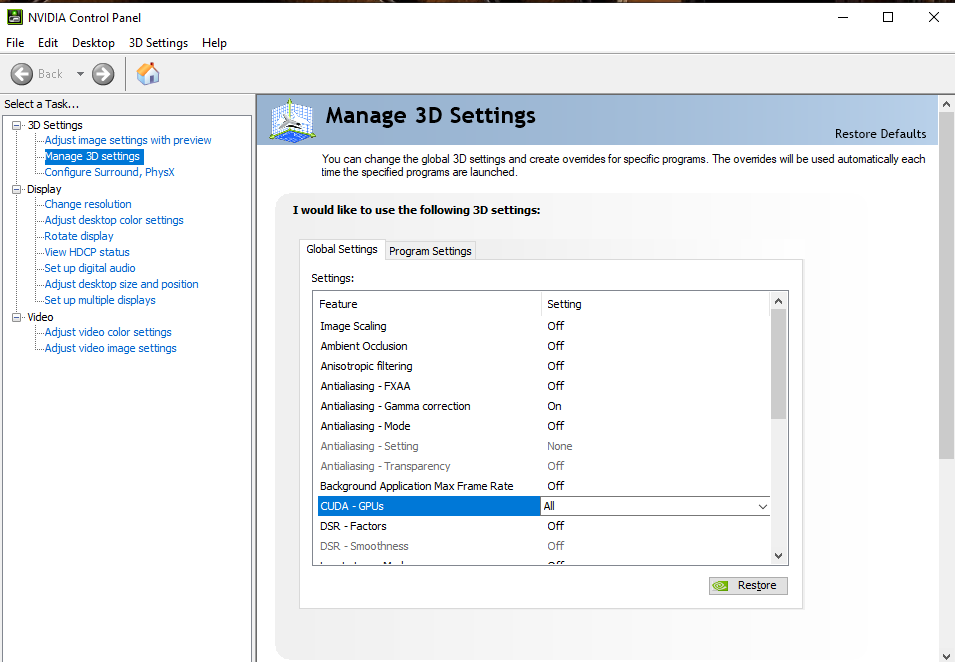The image size is (955, 662).
Task: Select the Anisotropic filtering row
Action: coord(544,366)
